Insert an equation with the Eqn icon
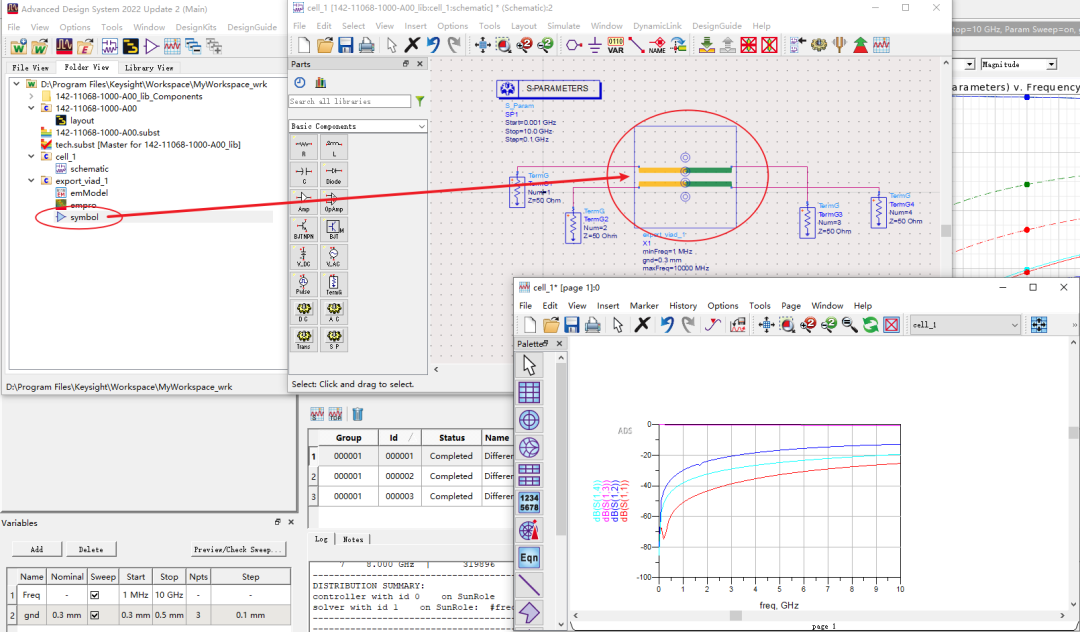This screenshot has width=1080, height=632. pos(529,558)
